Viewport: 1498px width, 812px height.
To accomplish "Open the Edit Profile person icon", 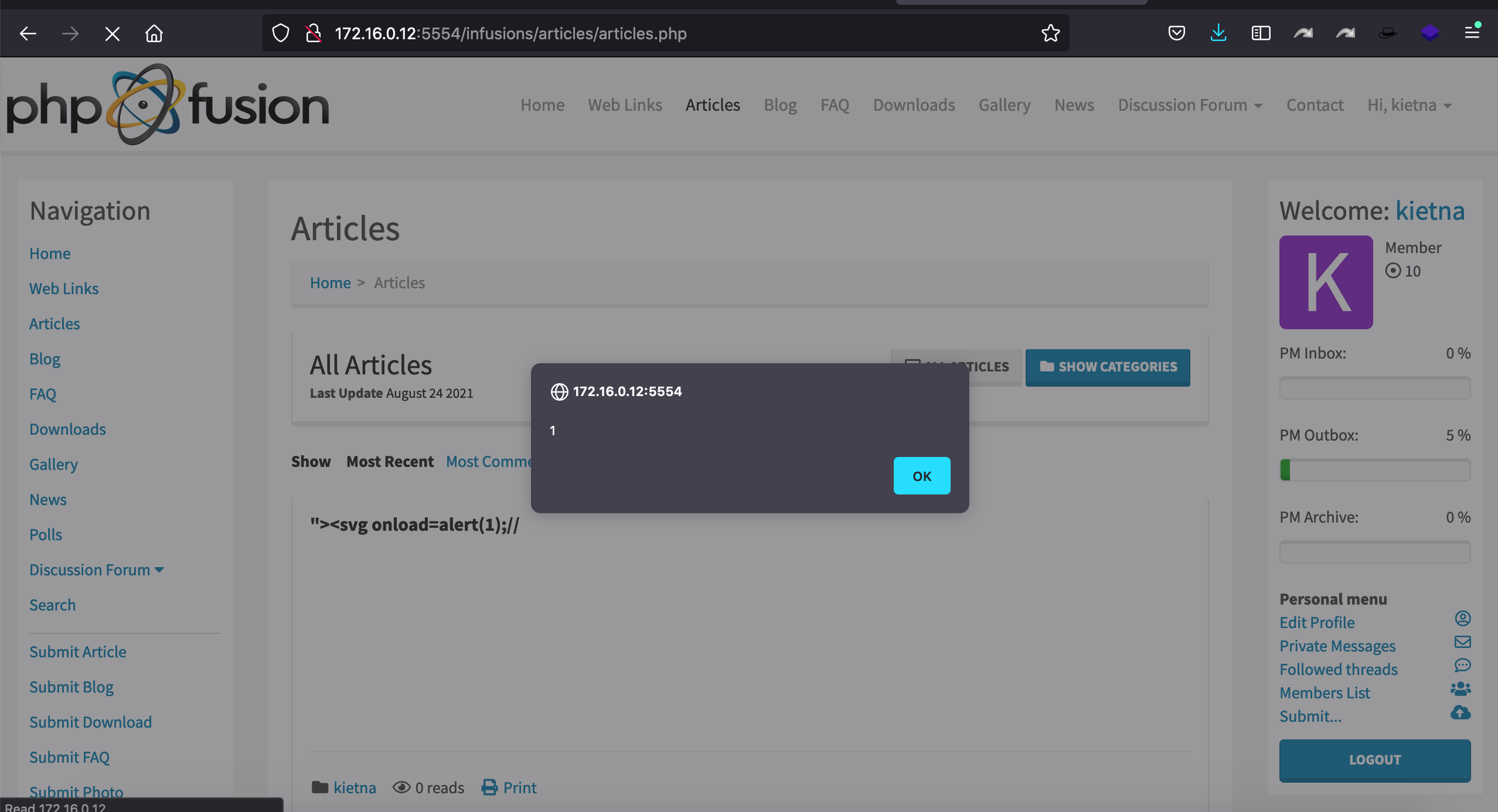I will click(1463, 618).
